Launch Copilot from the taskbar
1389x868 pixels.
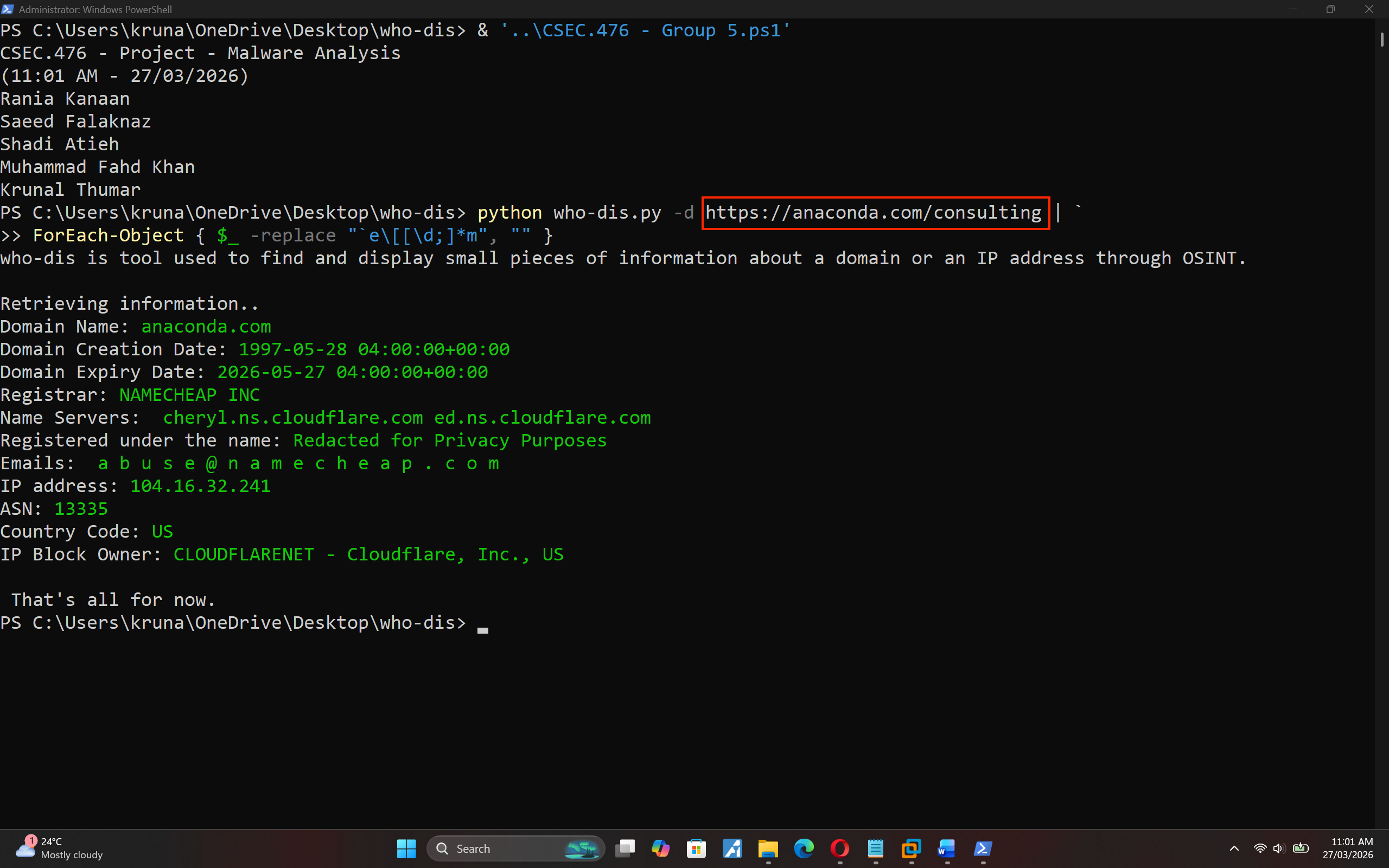pos(661,848)
